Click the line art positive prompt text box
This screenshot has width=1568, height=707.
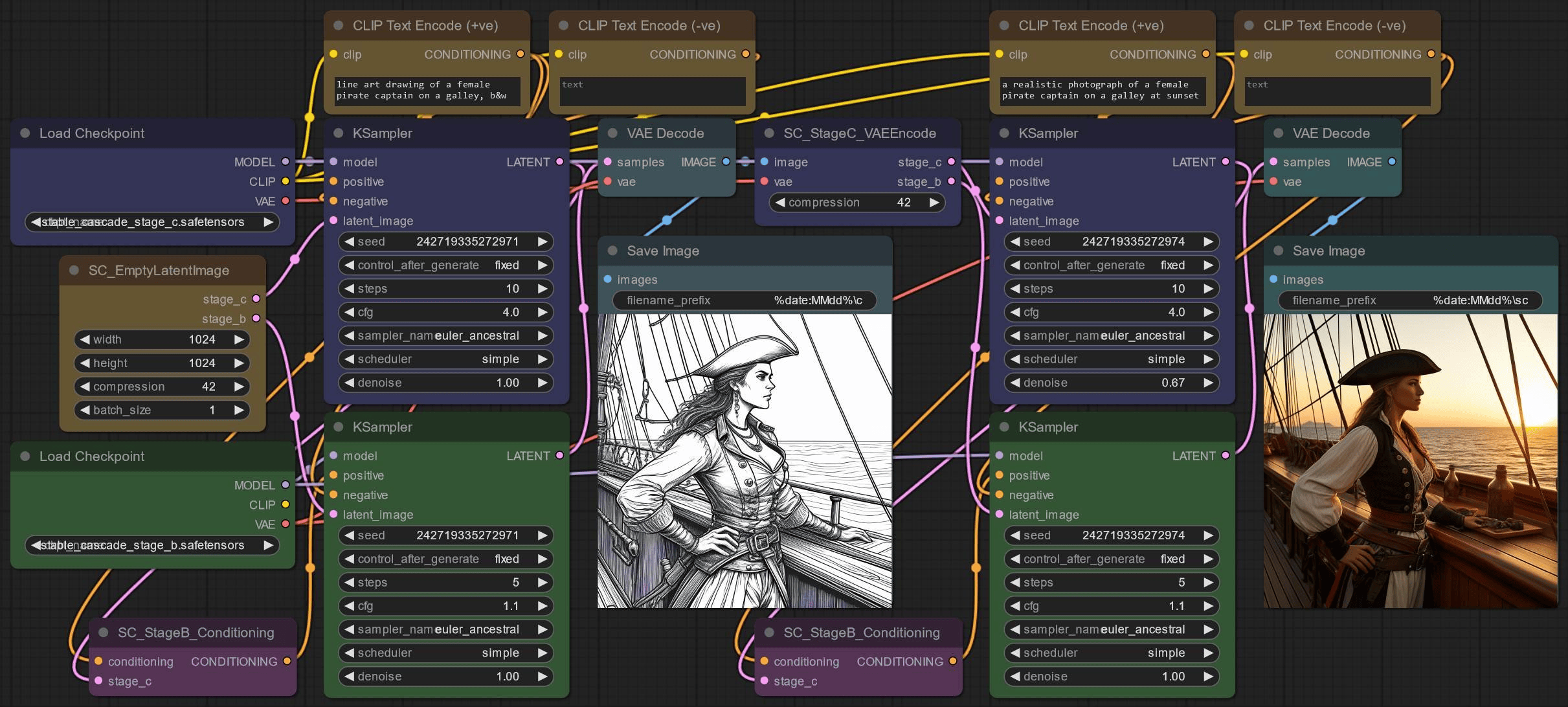point(426,90)
